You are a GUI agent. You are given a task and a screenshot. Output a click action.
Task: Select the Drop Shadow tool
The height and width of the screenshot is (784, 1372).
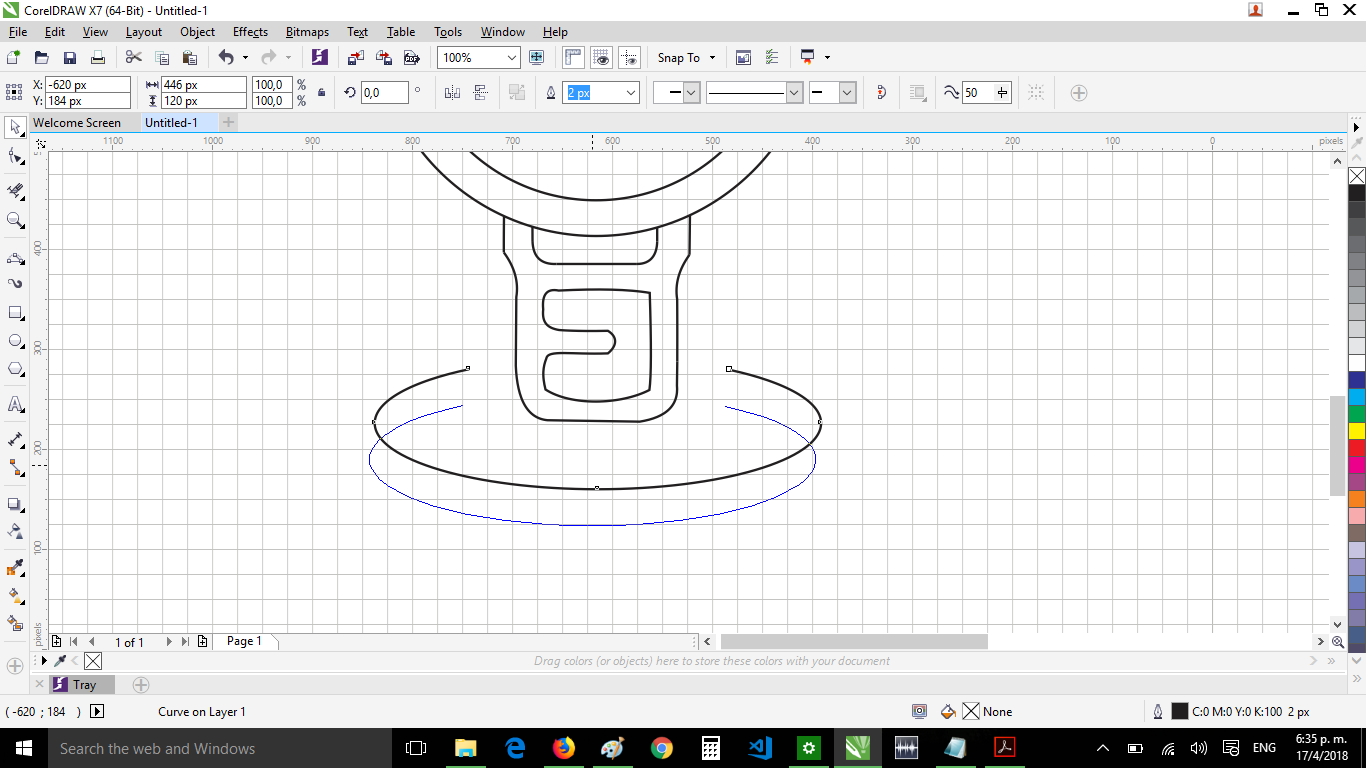click(x=15, y=504)
